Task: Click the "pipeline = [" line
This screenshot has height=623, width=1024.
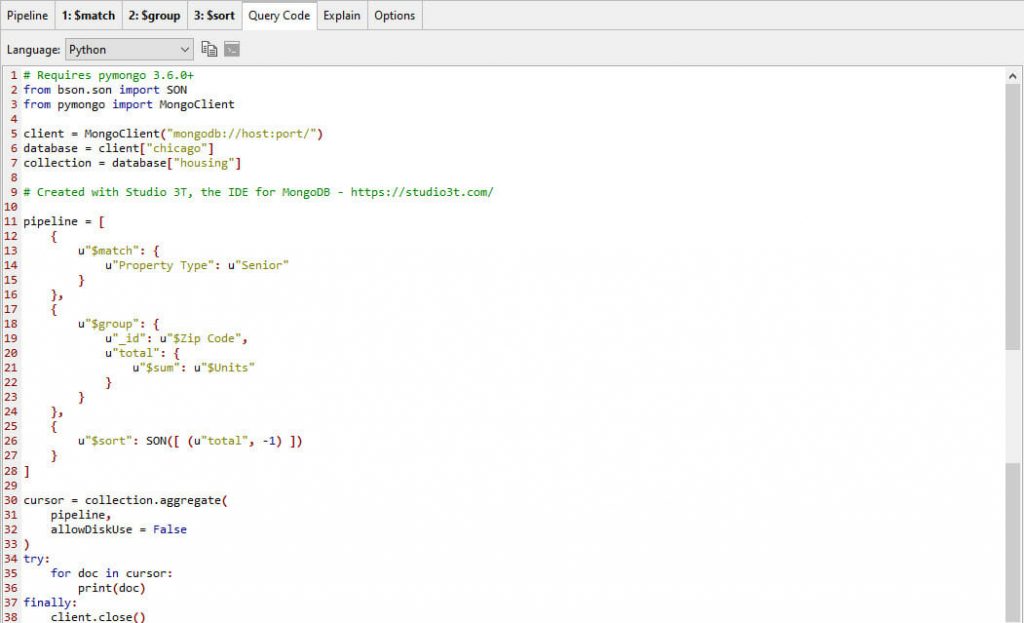Action: coord(64,221)
